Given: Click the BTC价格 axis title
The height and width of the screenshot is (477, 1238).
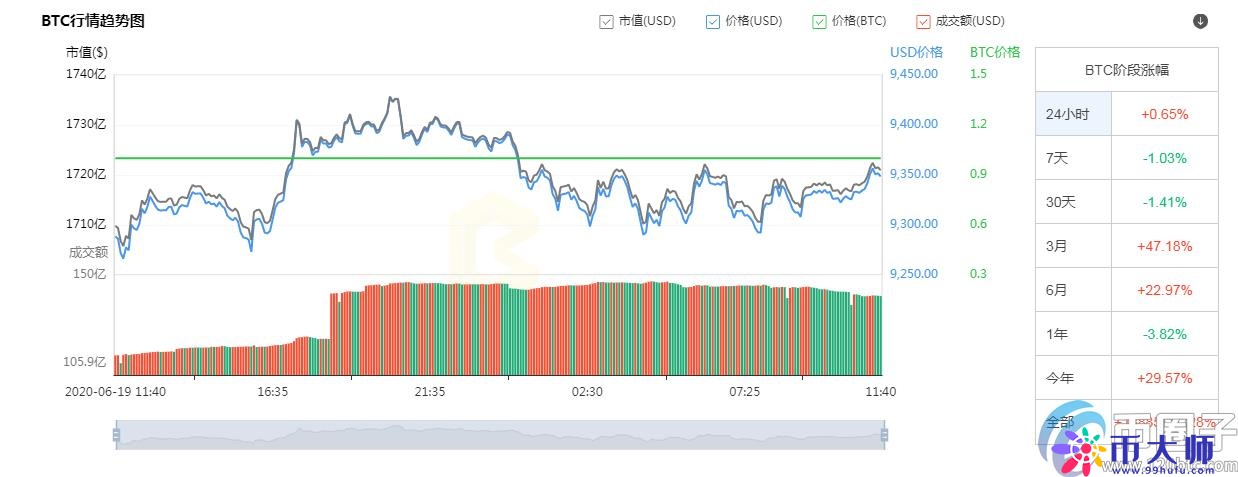Looking at the screenshot, I should 995,52.
